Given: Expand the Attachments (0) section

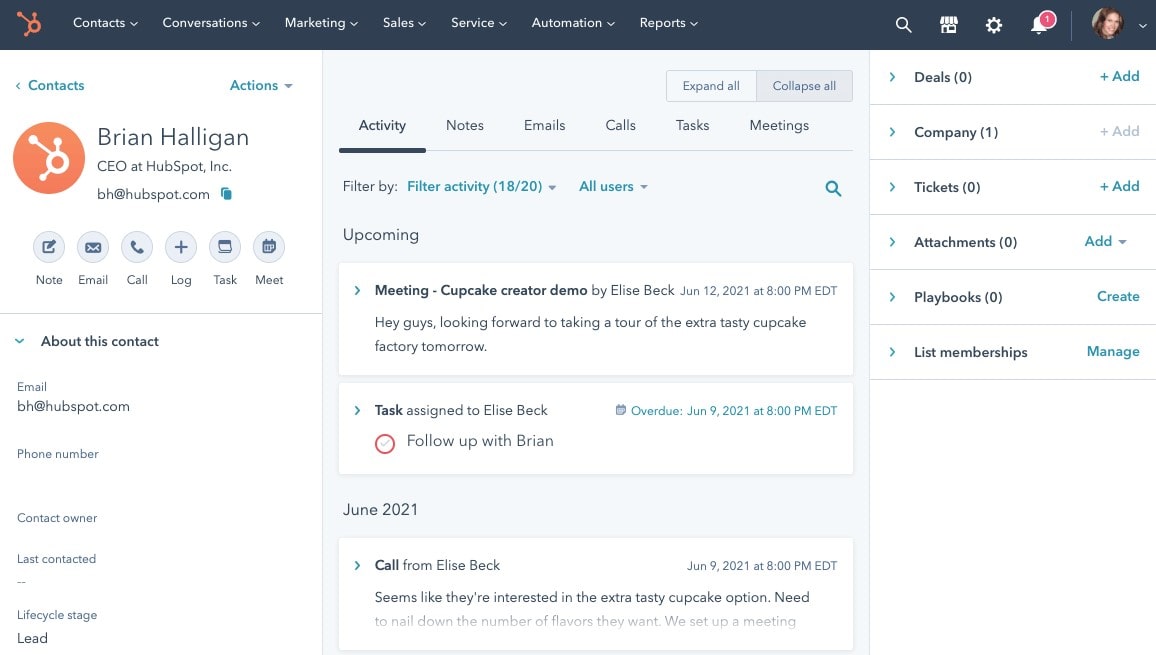Looking at the screenshot, I should pyautogui.click(x=892, y=242).
